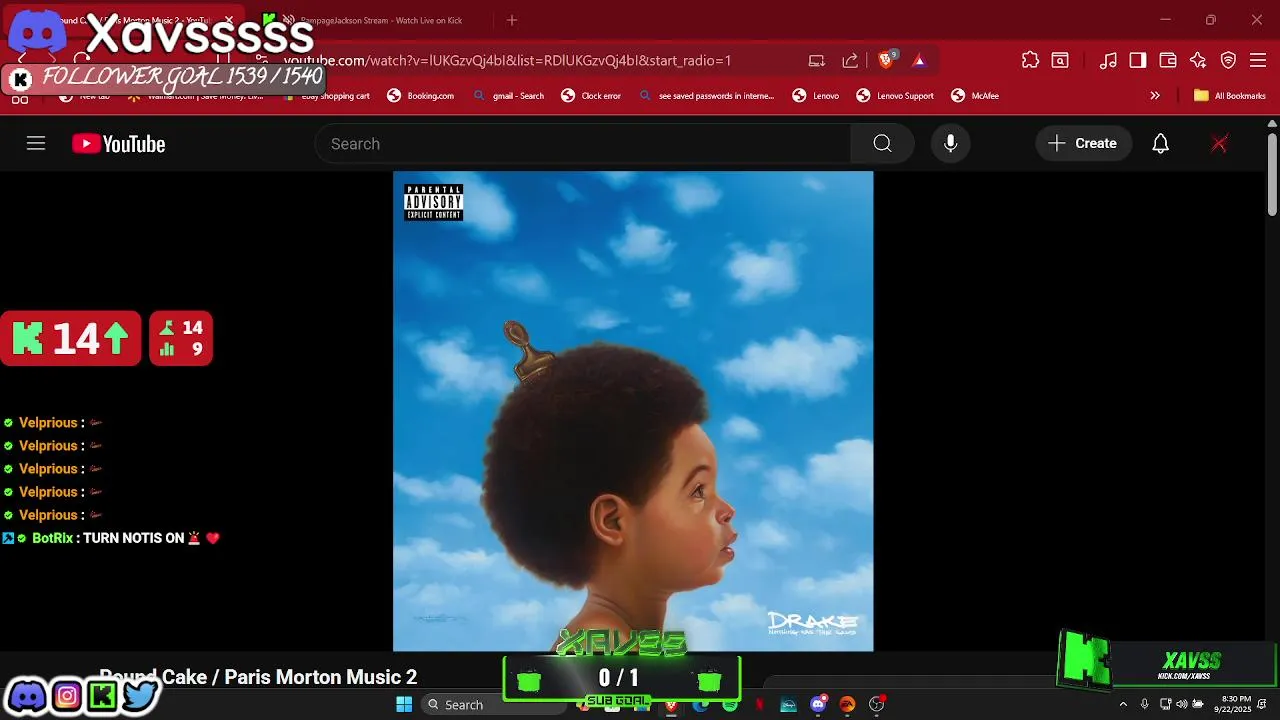
Task: Open Brave browser taskbar icon
Action: [671, 704]
